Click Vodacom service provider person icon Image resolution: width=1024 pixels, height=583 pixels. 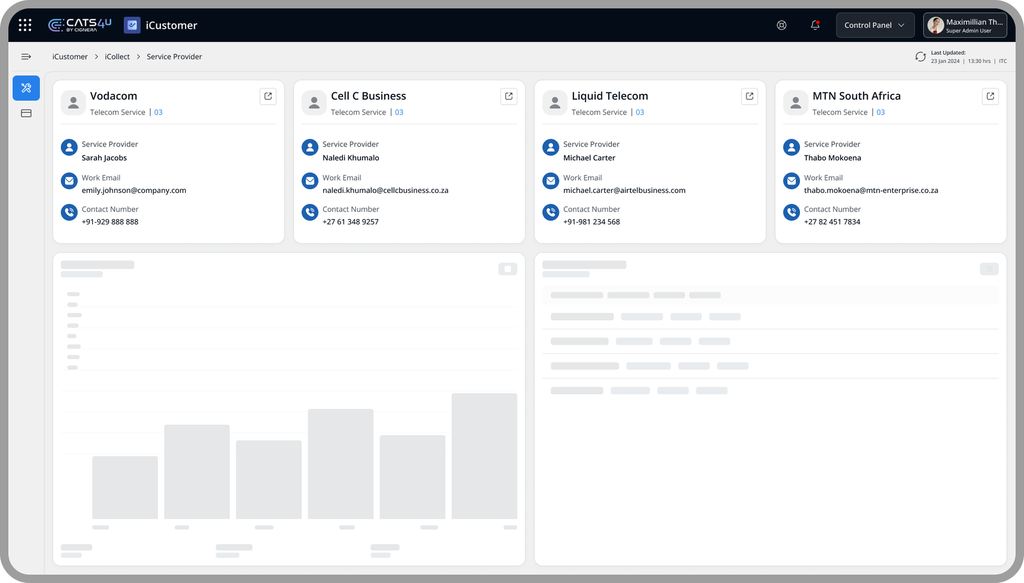pyautogui.click(x=69, y=147)
